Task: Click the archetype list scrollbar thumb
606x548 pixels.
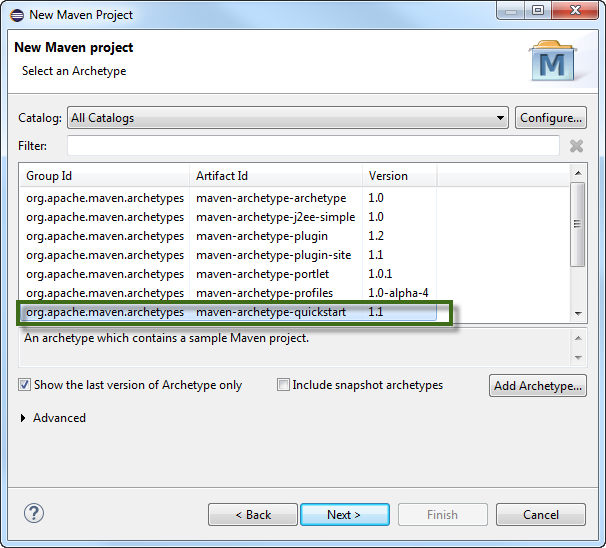Action: (577, 224)
